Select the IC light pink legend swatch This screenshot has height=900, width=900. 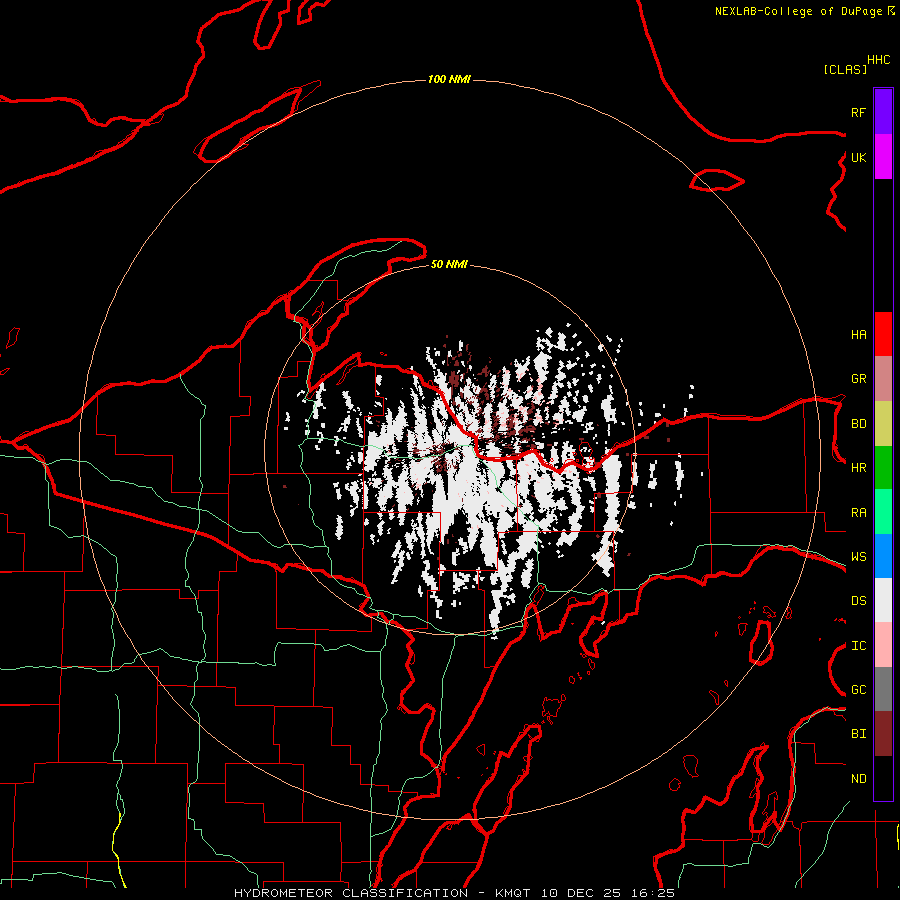883,645
